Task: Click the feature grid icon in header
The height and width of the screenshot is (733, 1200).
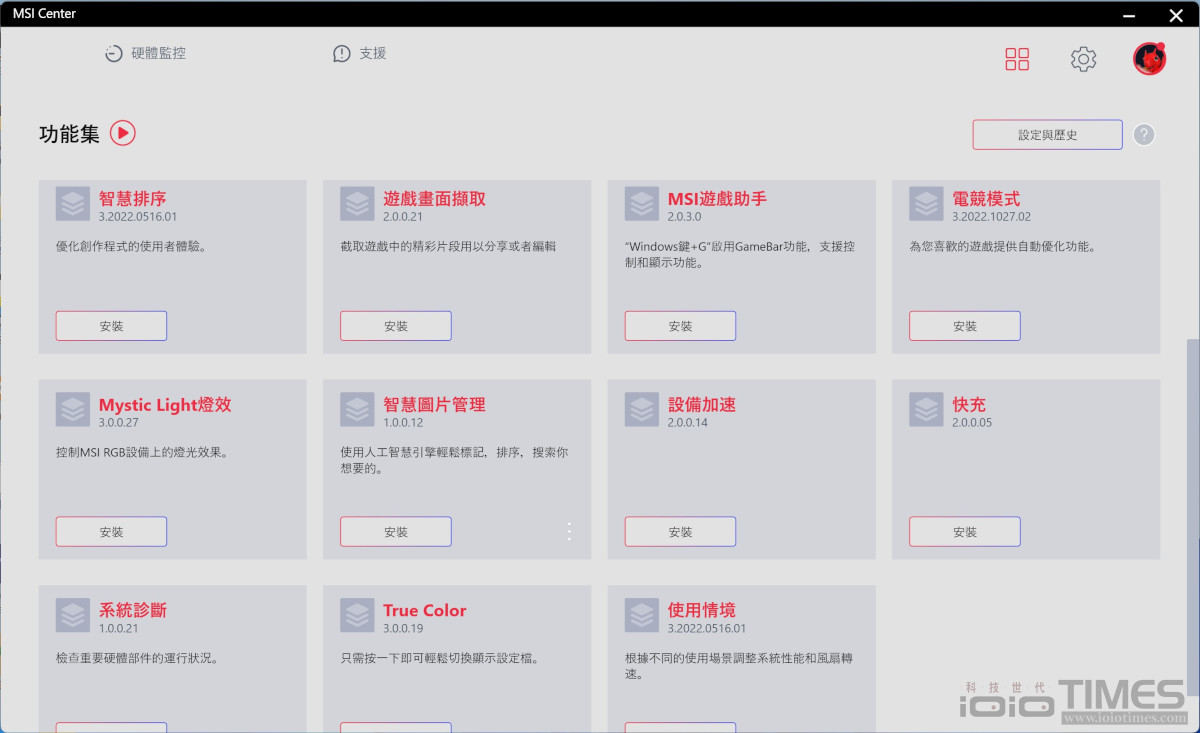Action: pyautogui.click(x=1017, y=59)
